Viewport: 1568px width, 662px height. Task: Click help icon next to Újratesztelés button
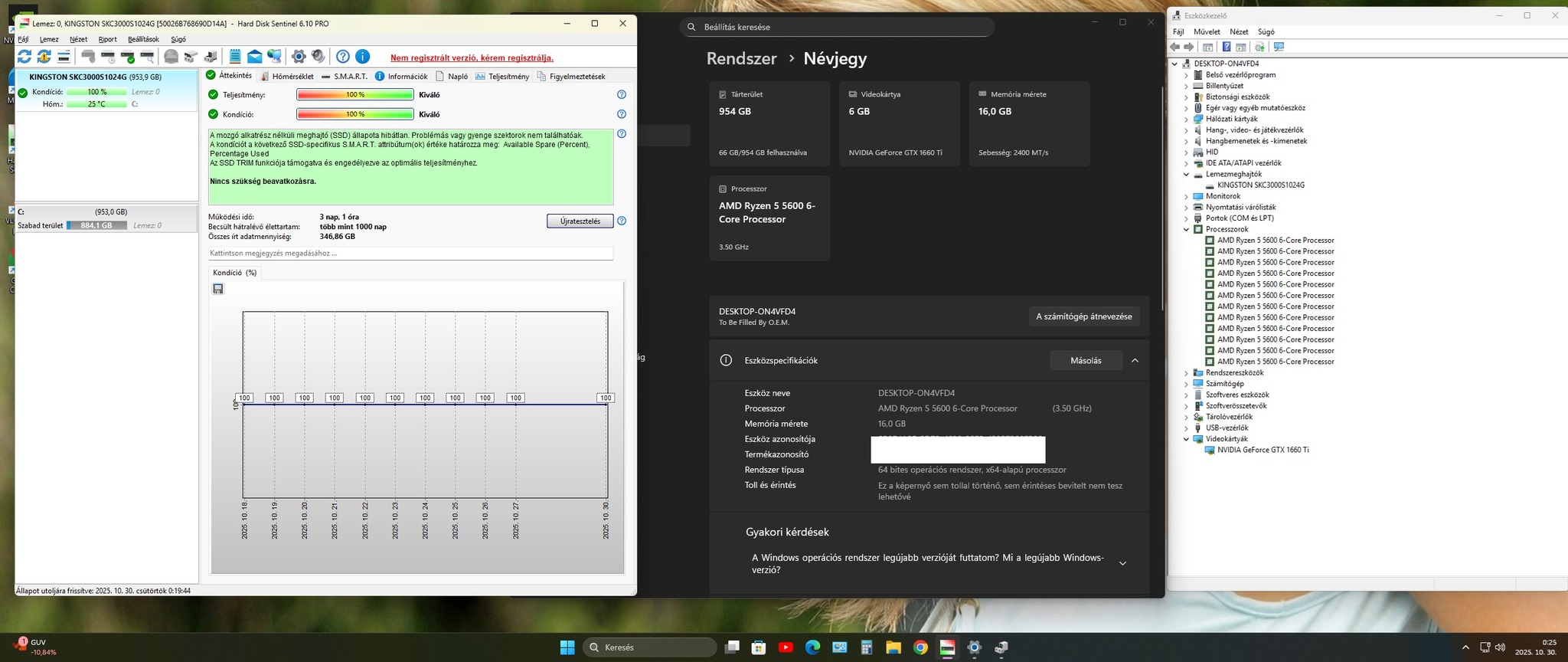click(622, 221)
